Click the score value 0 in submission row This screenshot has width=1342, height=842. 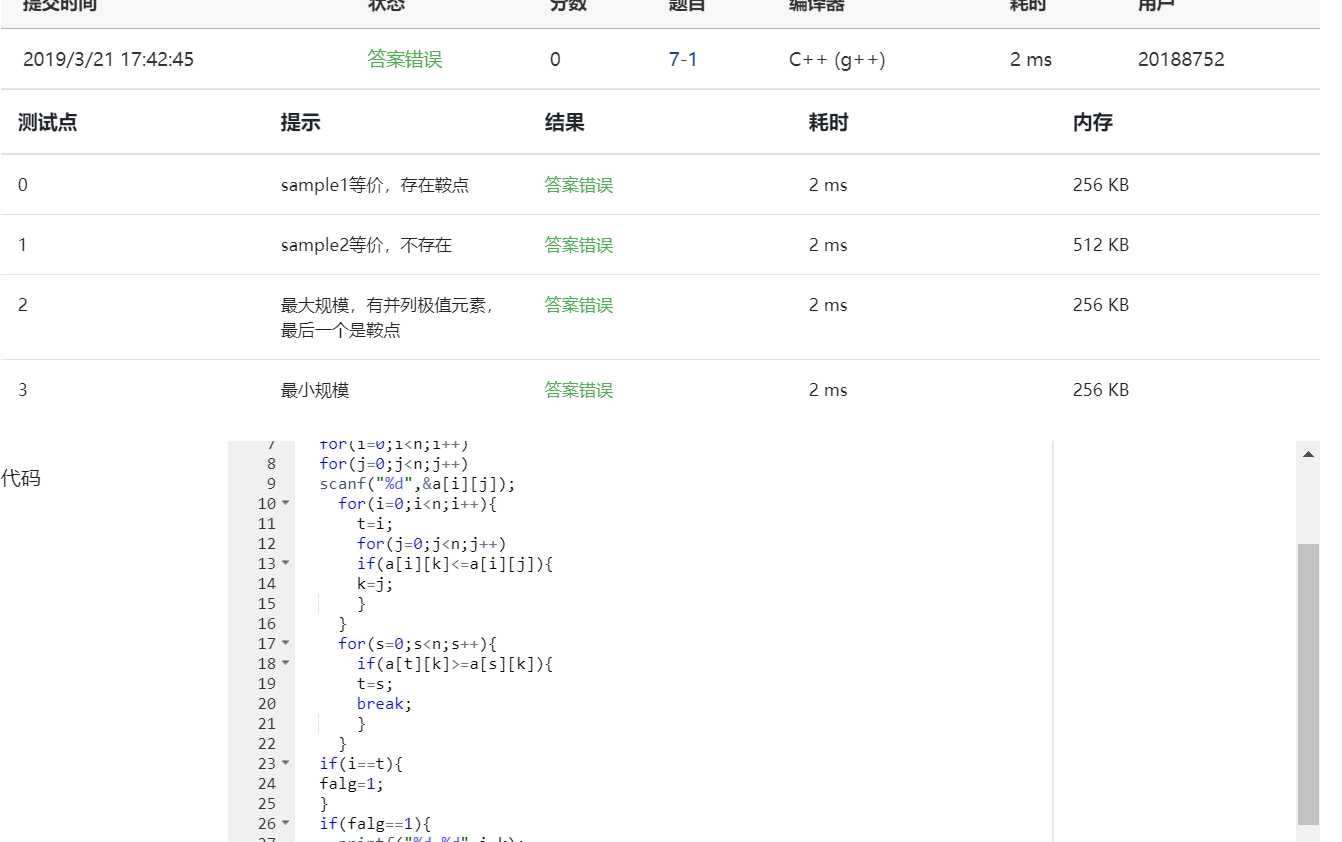(555, 59)
